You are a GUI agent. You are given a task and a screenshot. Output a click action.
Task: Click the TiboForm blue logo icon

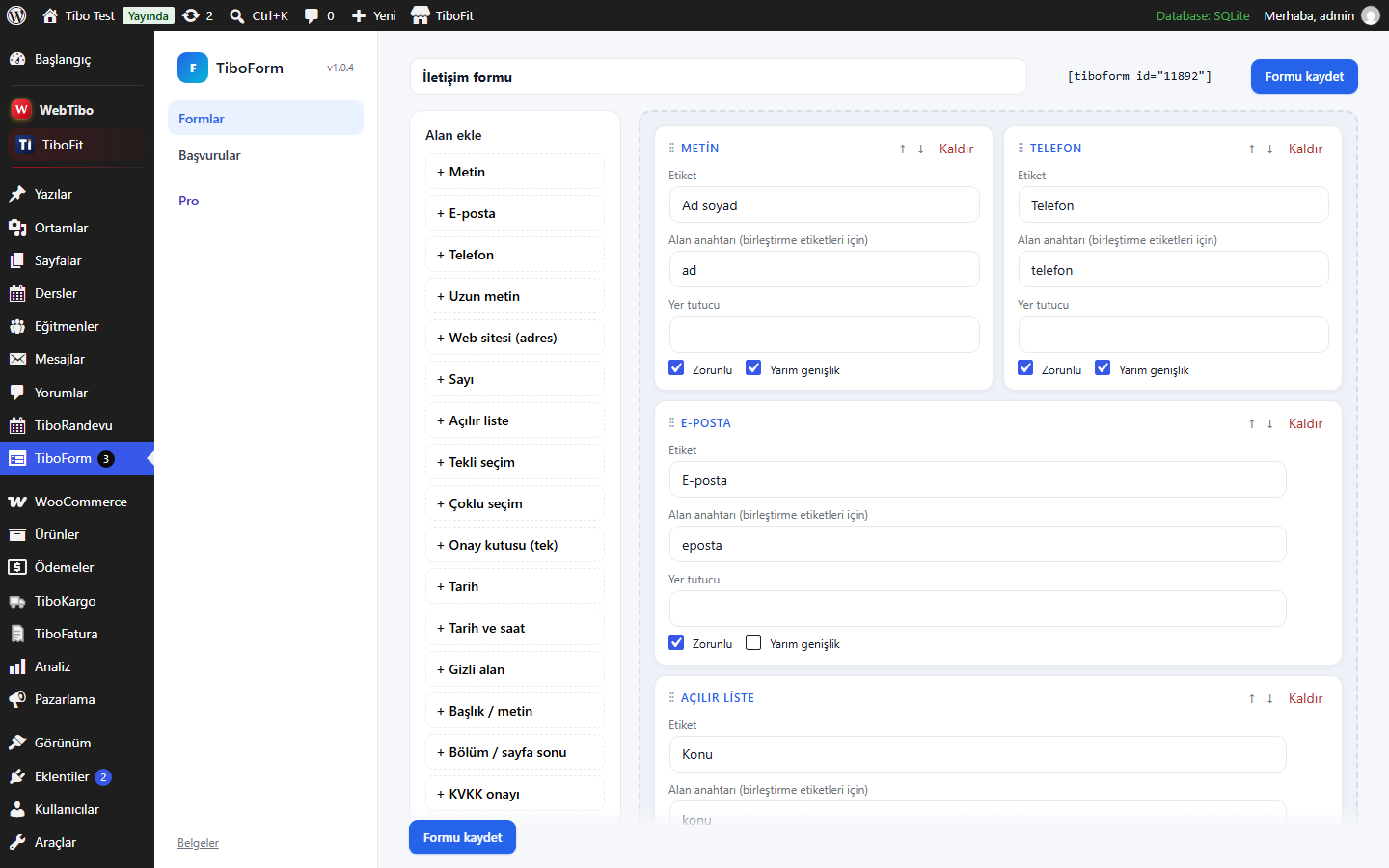(x=193, y=68)
